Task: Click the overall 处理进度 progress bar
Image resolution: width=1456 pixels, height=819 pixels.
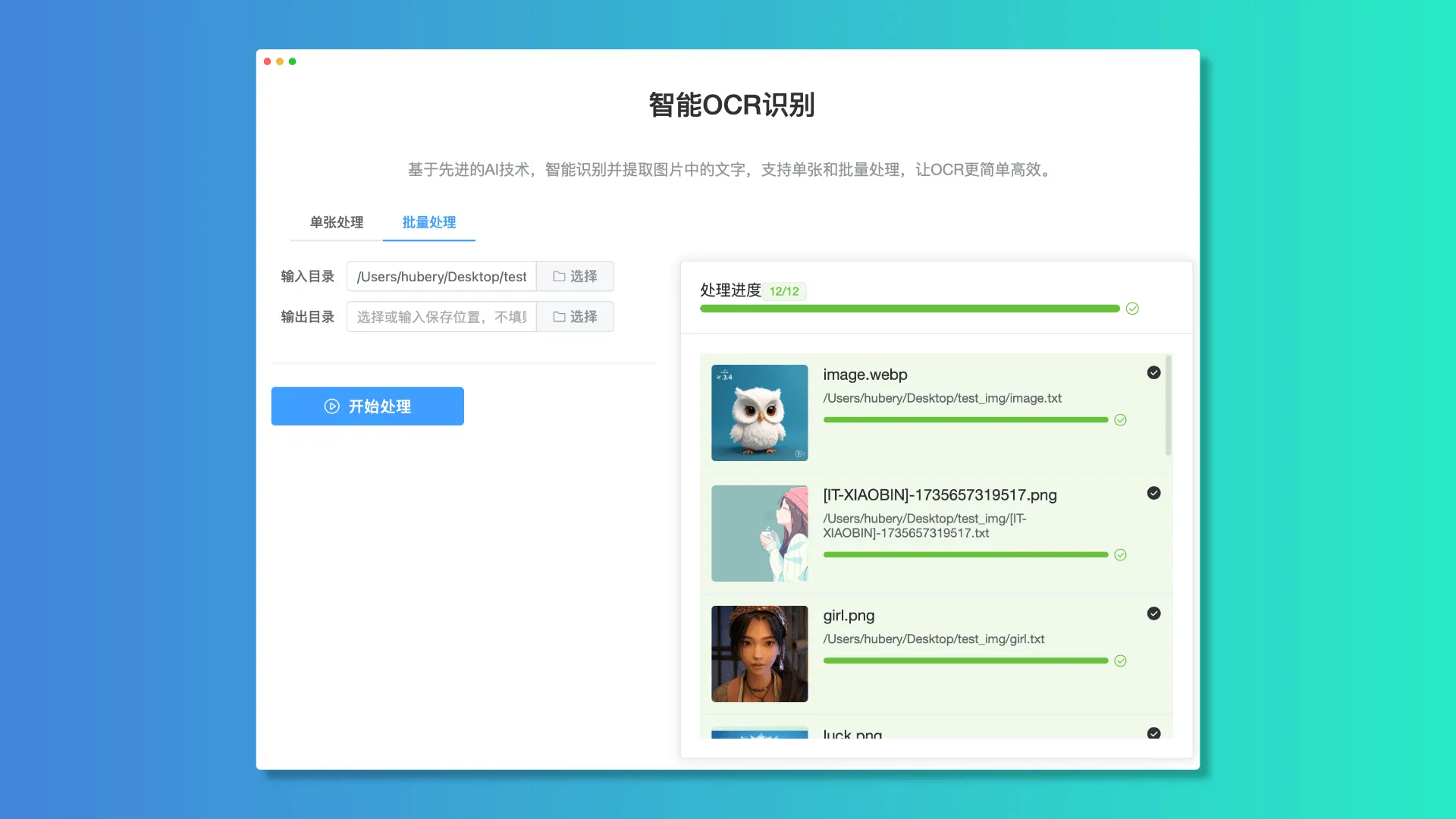Action: 909,309
